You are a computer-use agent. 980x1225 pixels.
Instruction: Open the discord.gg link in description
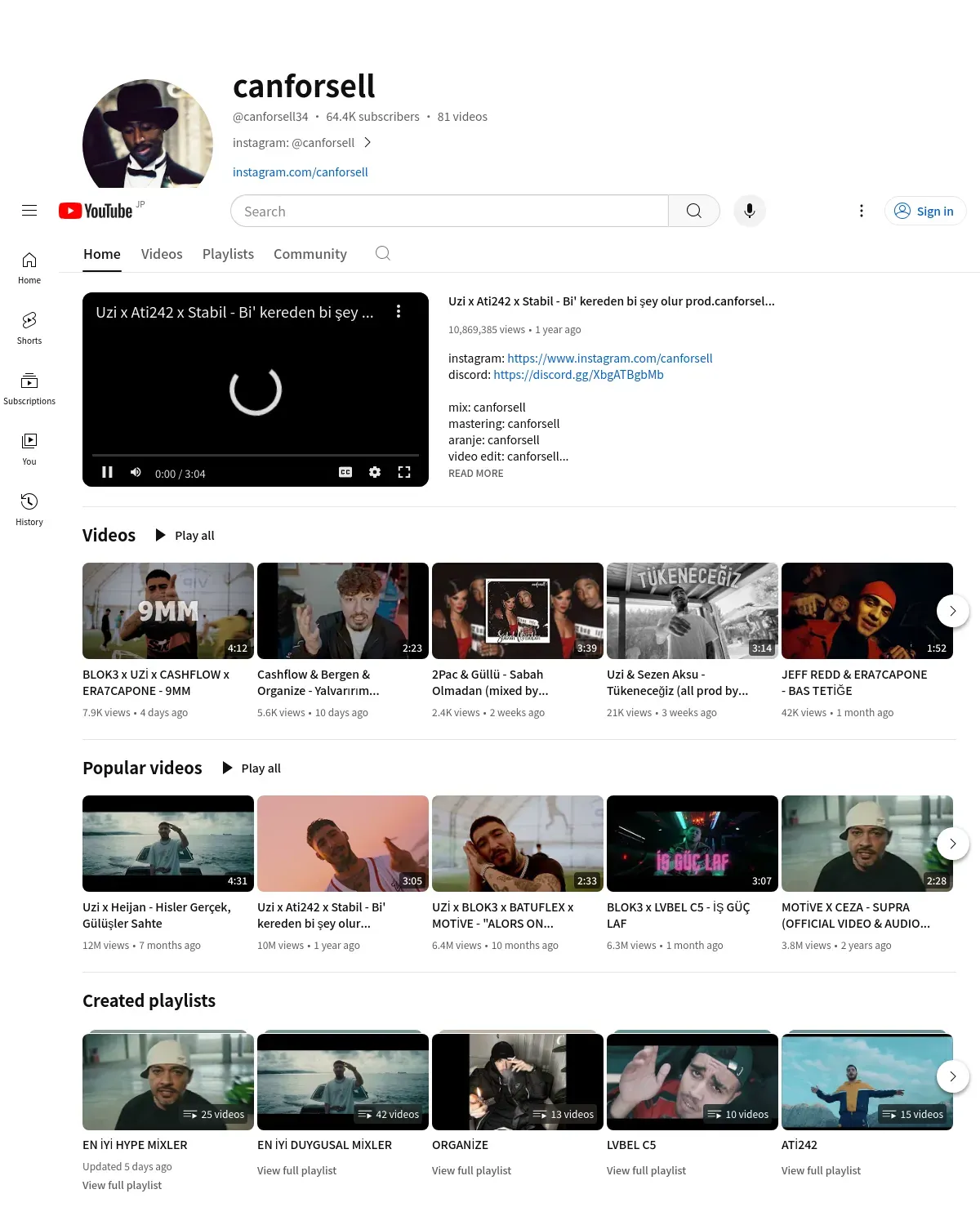tap(578, 374)
